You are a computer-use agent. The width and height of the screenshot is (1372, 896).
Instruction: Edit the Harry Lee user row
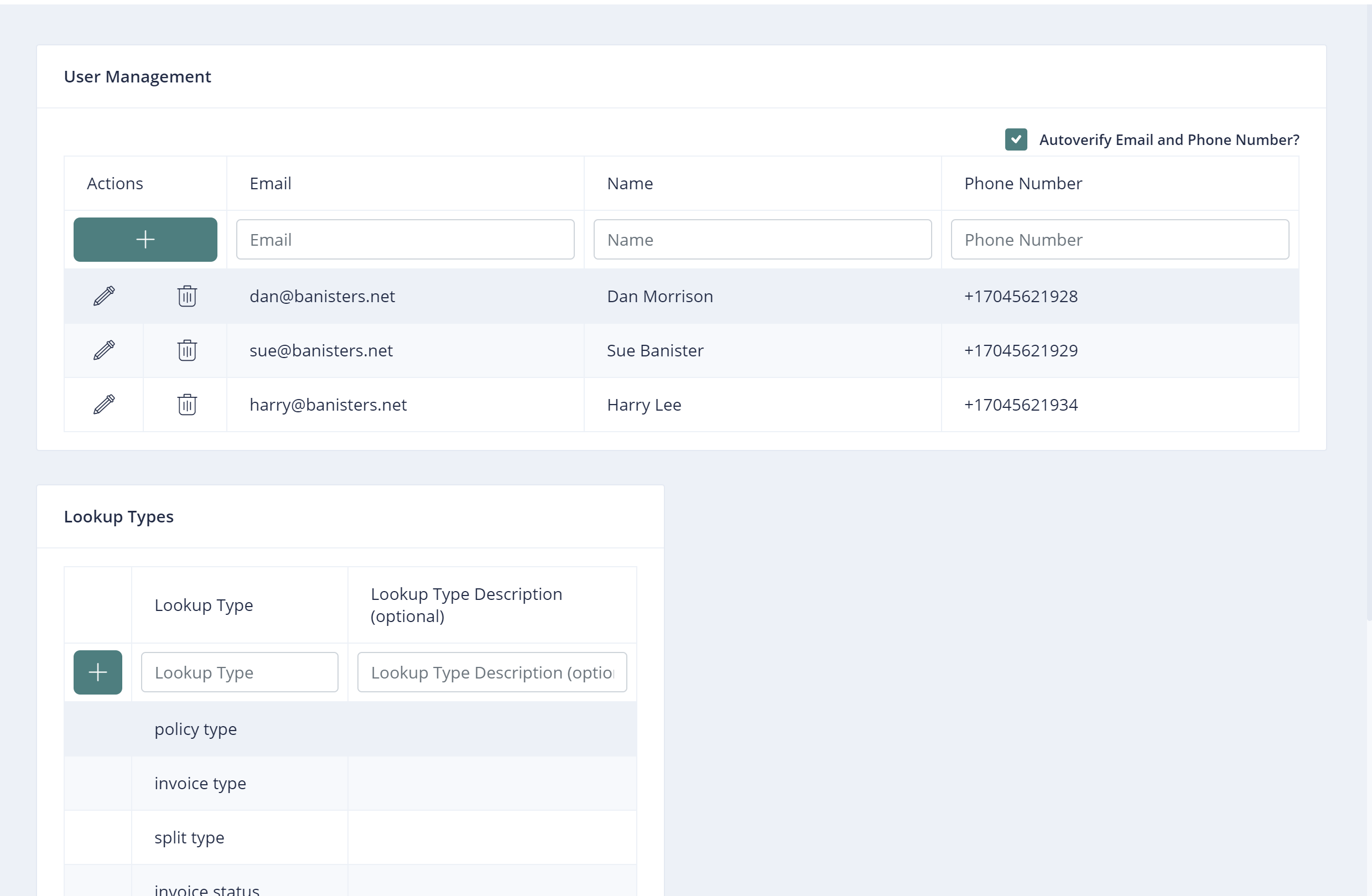click(104, 404)
